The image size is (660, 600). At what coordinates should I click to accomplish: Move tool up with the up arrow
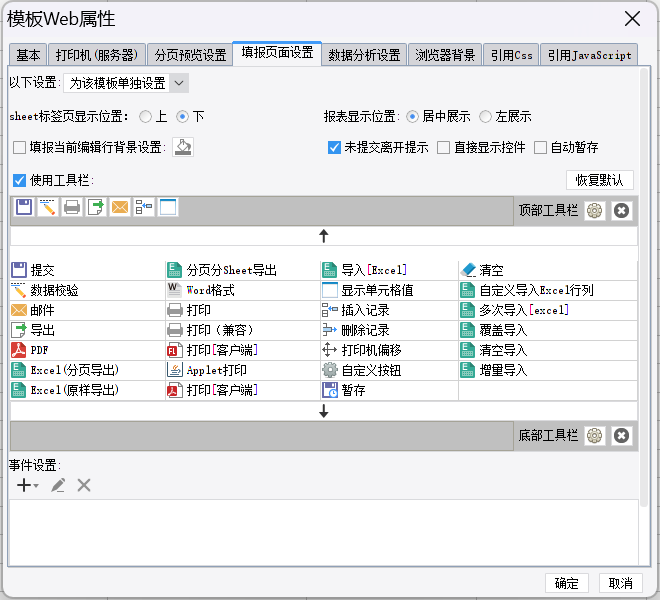click(323, 236)
